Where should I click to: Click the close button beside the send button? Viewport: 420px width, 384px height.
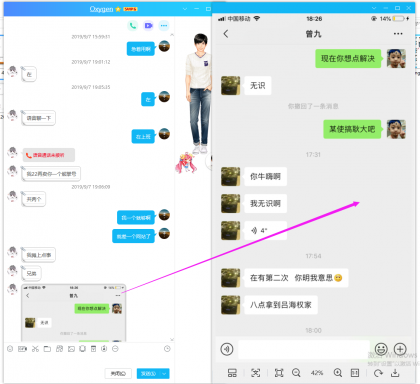point(118,374)
